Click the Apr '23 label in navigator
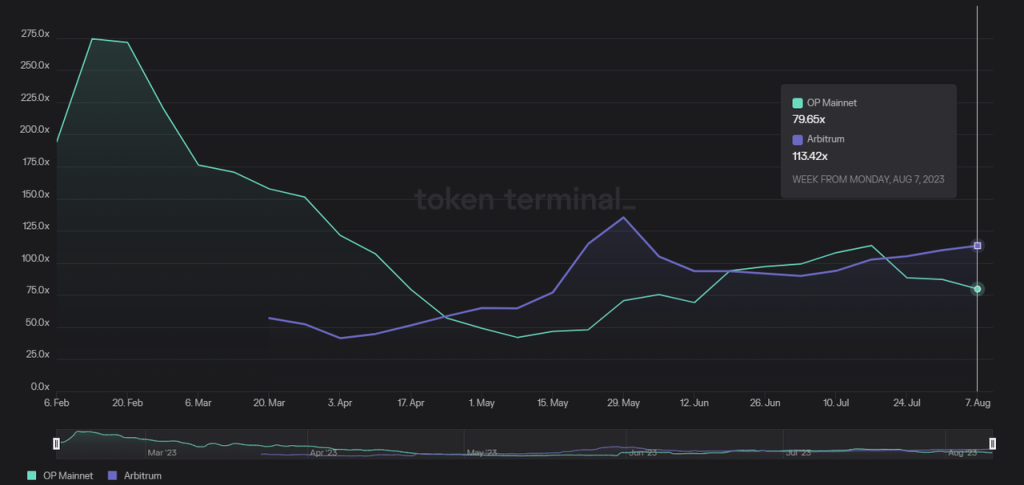1024x485 pixels. click(x=323, y=452)
